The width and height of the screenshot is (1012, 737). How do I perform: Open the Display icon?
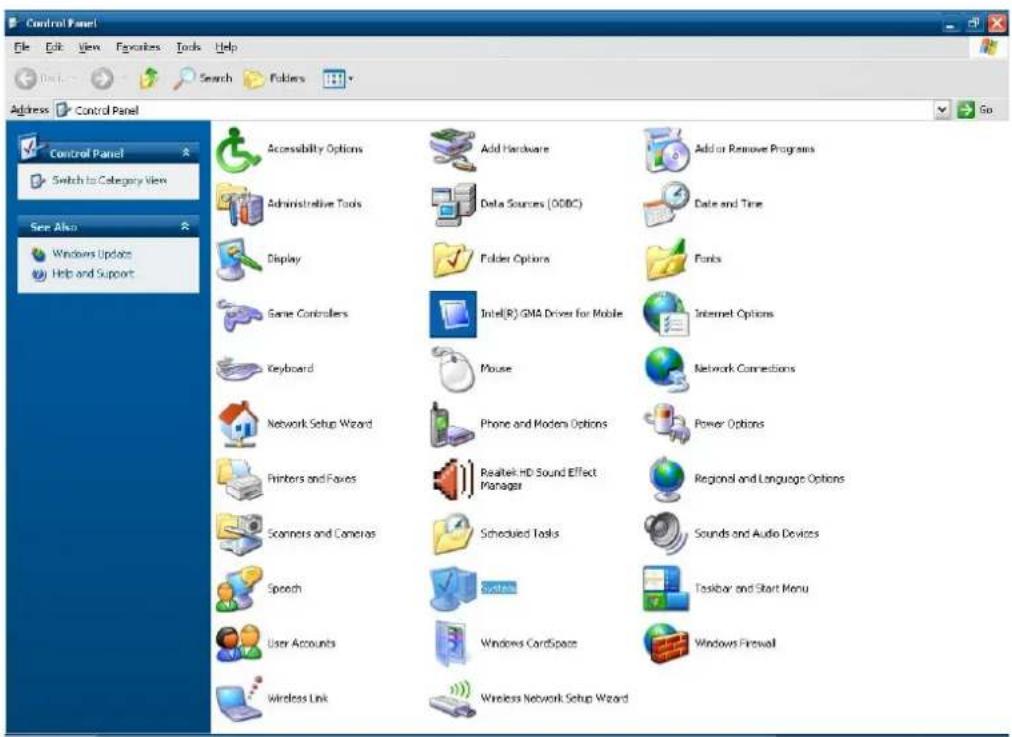coord(239,259)
